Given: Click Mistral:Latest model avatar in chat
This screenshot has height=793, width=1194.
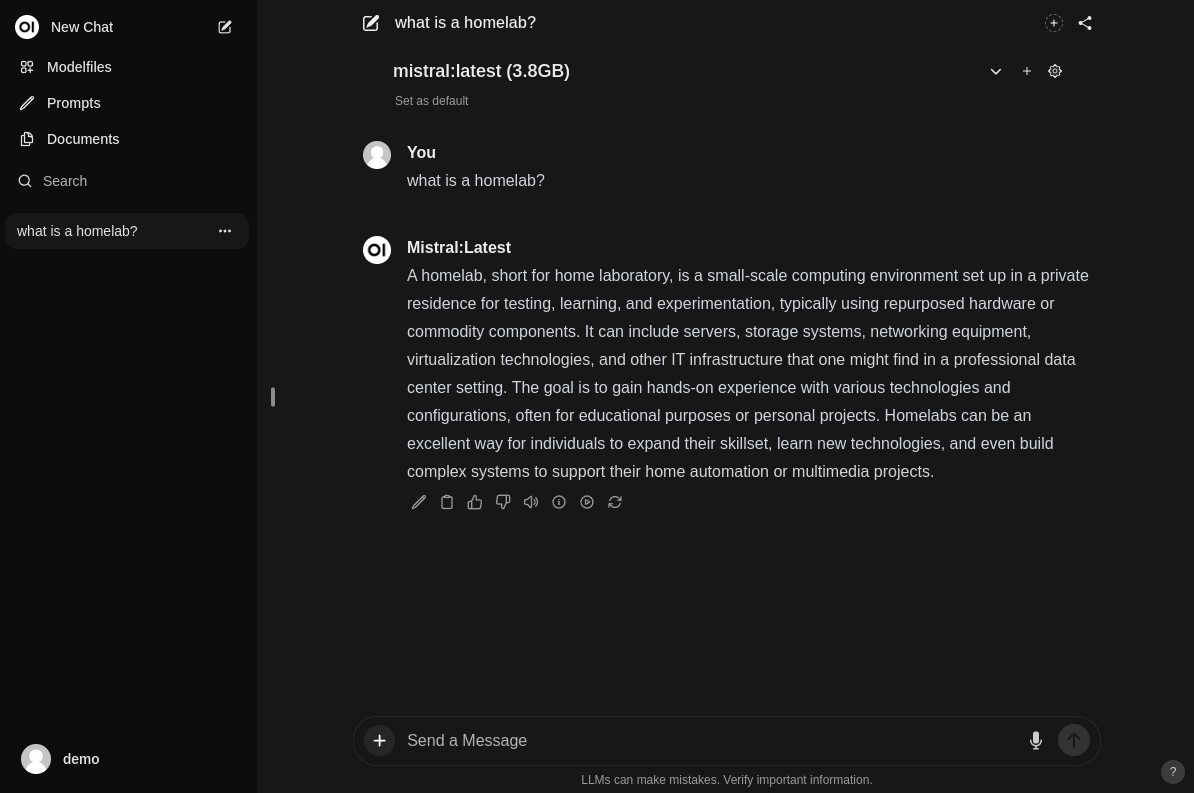Looking at the screenshot, I should (x=377, y=250).
